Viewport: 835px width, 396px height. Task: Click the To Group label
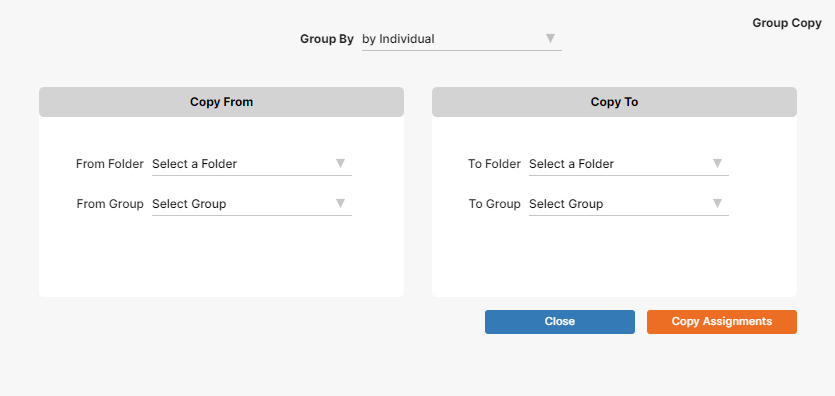pyautogui.click(x=495, y=204)
